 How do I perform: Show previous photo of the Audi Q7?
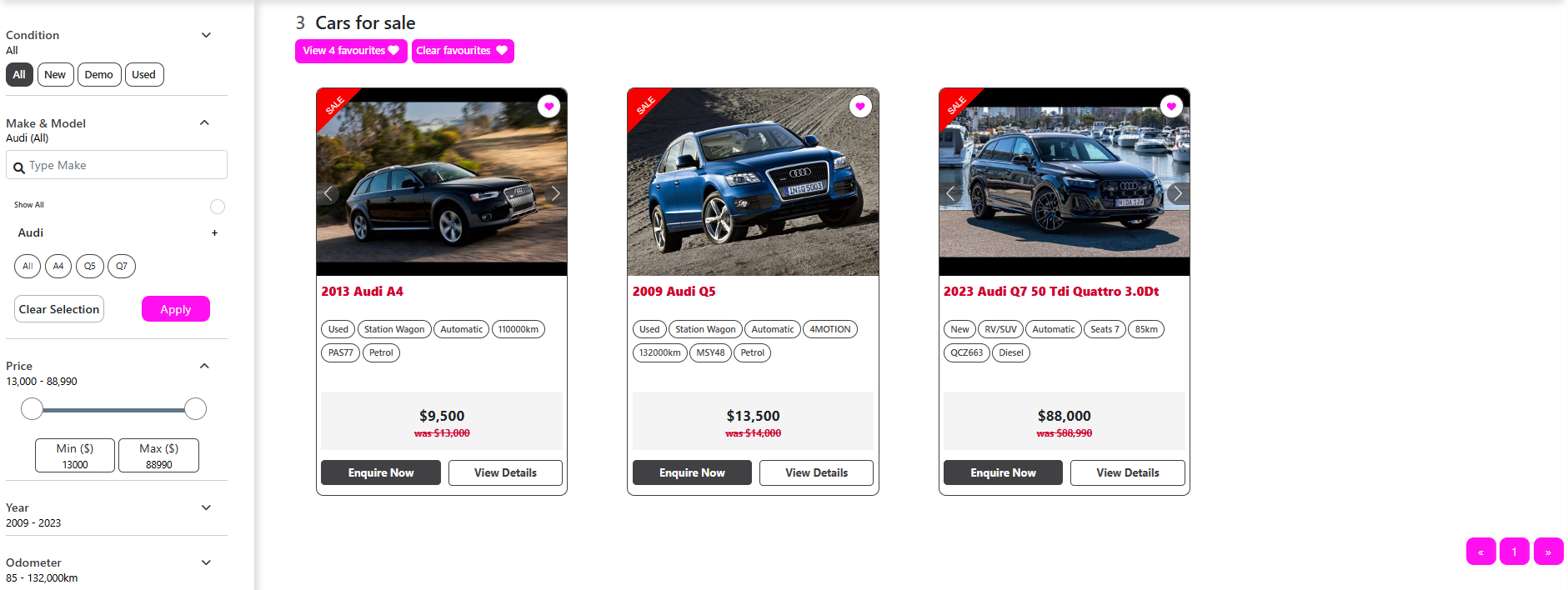[950, 193]
